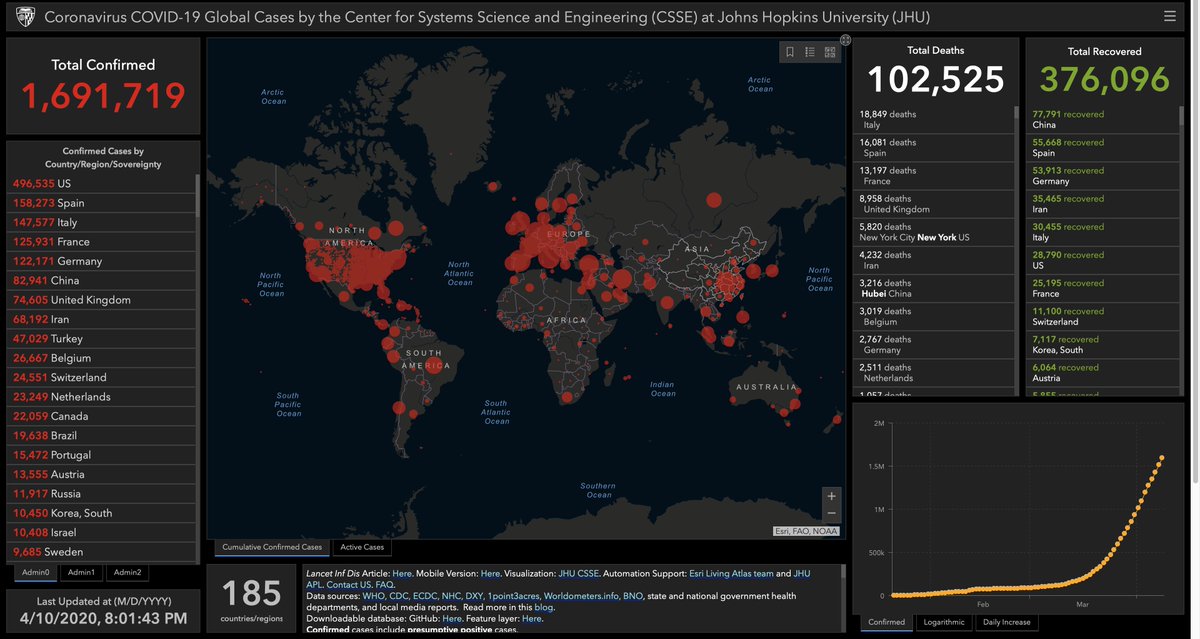Viewport: 1200px width, 639px height.
Task: Show the Daily Increase chart tab
Action: coord(1005,622)
